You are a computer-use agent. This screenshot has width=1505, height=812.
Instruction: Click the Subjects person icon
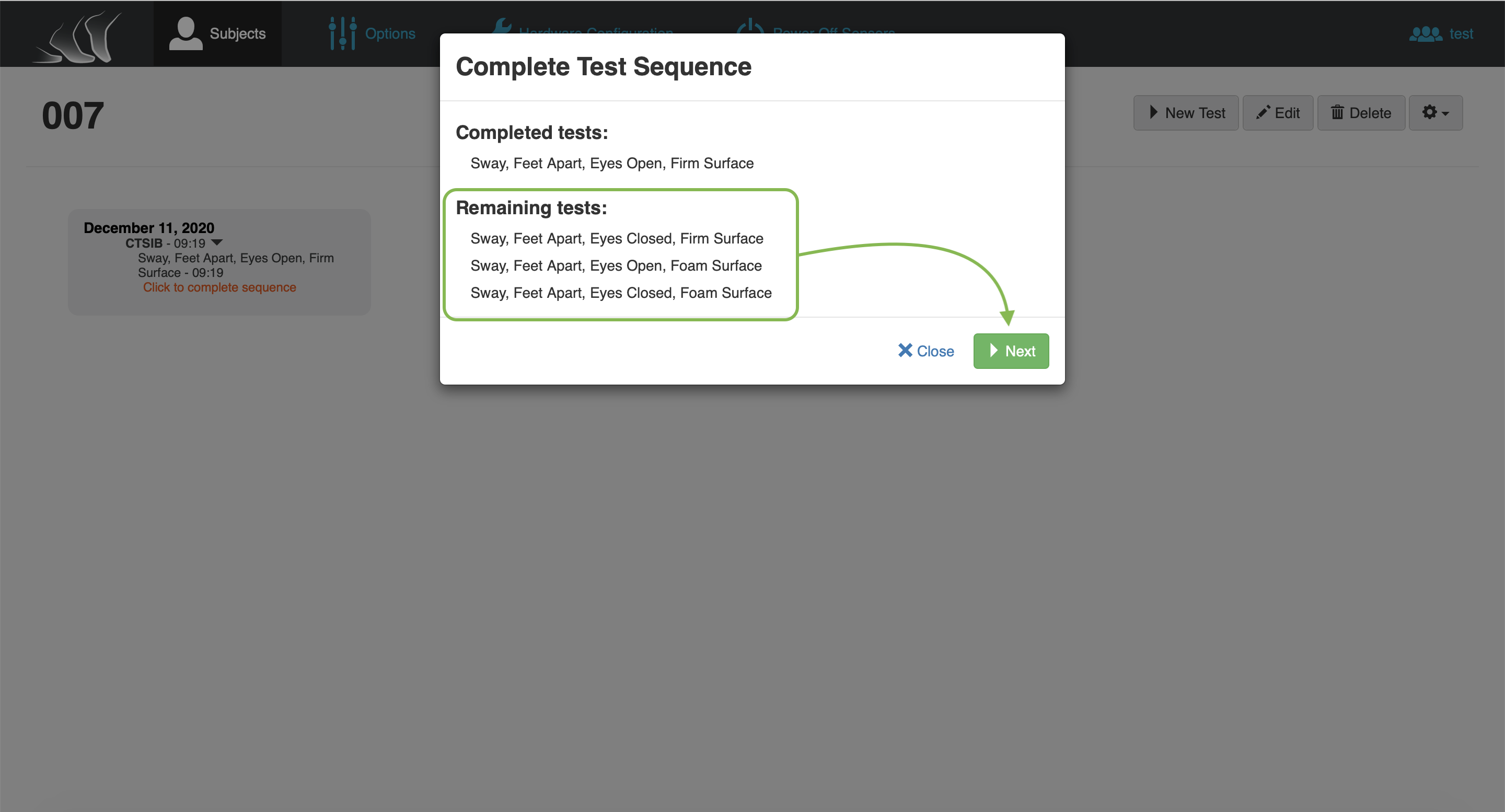point(185,33)
